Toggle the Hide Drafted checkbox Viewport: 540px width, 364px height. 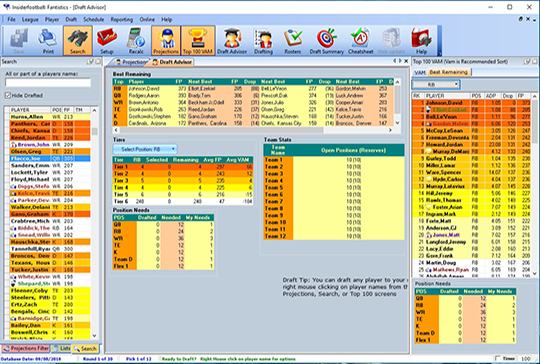[8, 95]
